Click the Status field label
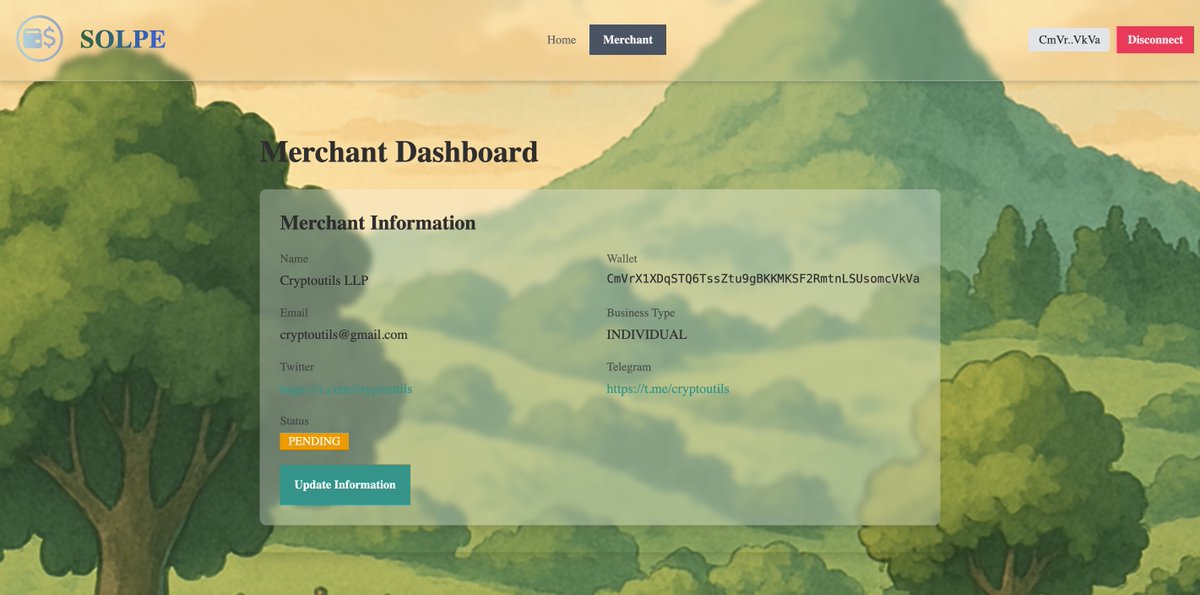Image resolution: width=1200 pixels, height=595 pixels. tap(294, 421)
